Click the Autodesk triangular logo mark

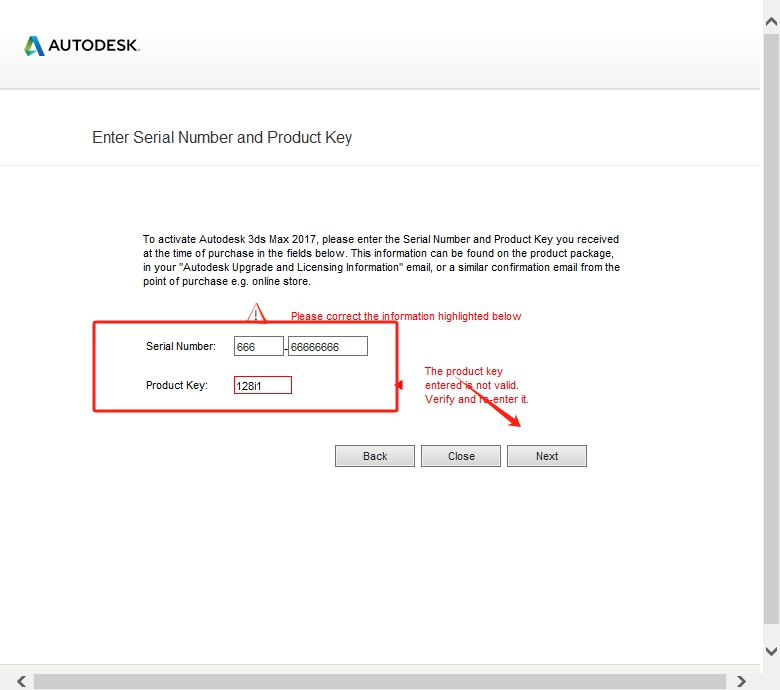point(34,46)
